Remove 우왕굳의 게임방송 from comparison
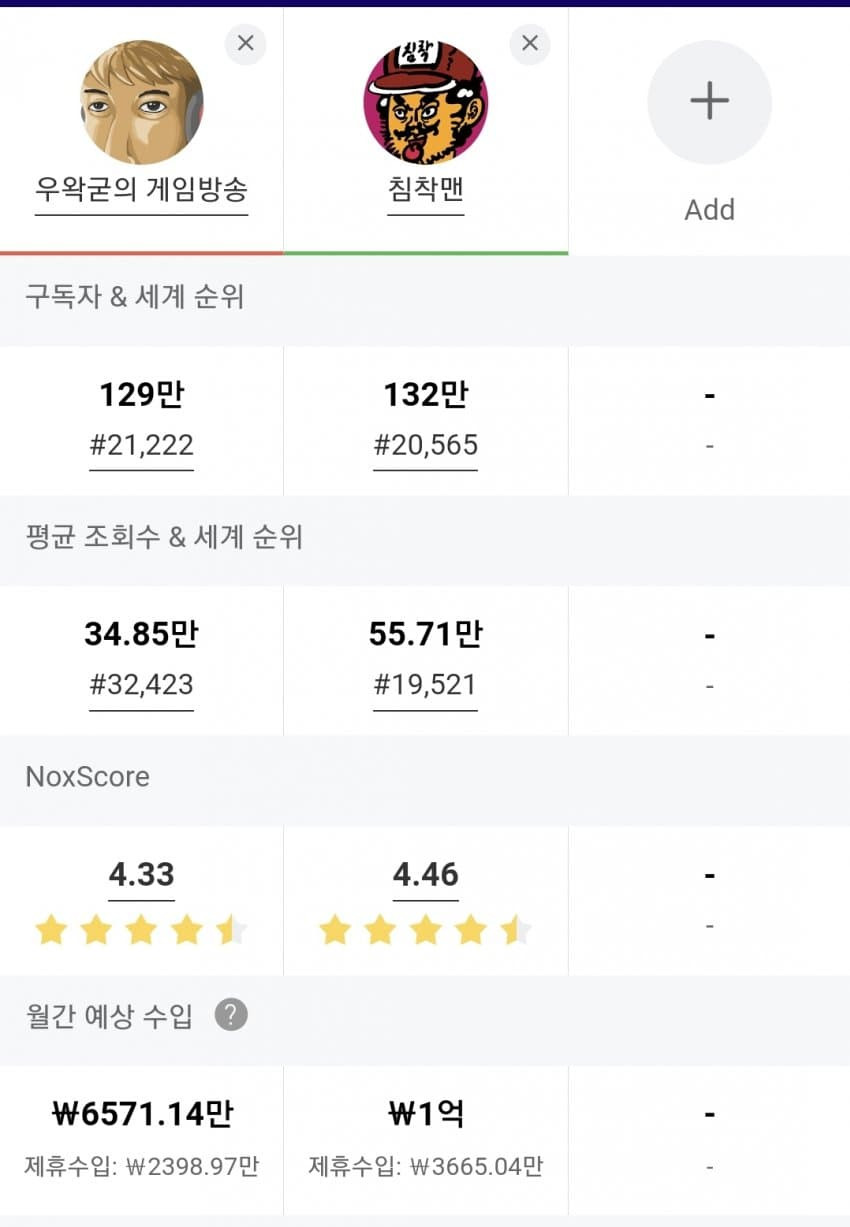The height and width of the screenshot is (1227, 850). (x=245, y=44)
